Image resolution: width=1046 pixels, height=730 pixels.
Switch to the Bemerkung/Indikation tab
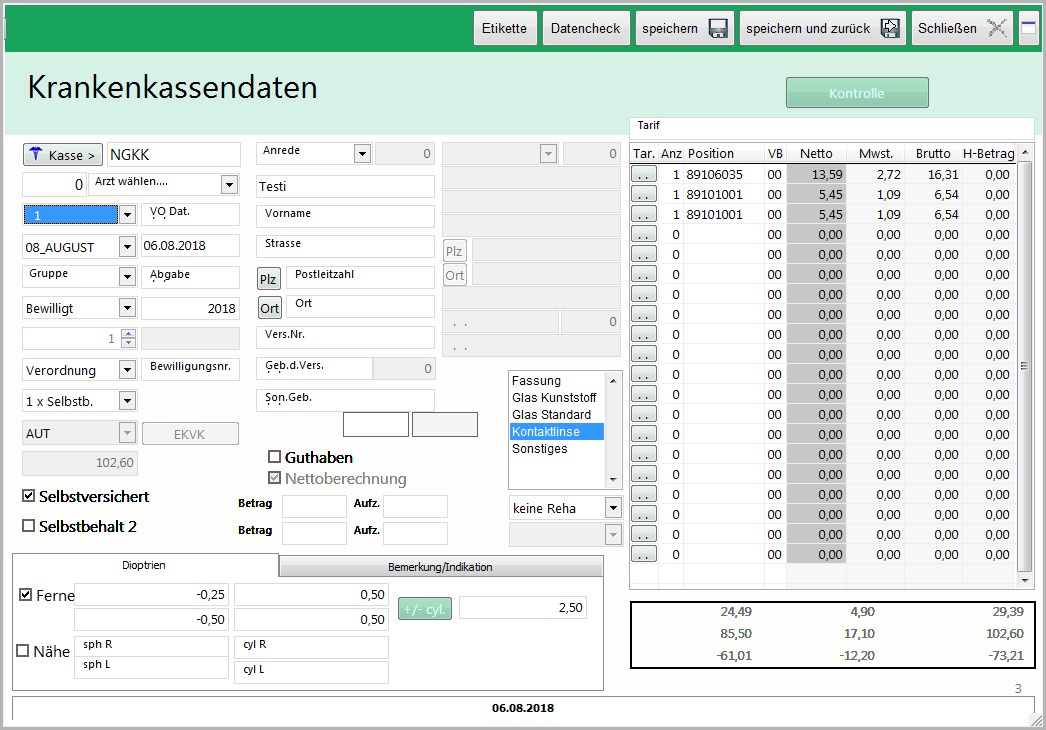440,567
